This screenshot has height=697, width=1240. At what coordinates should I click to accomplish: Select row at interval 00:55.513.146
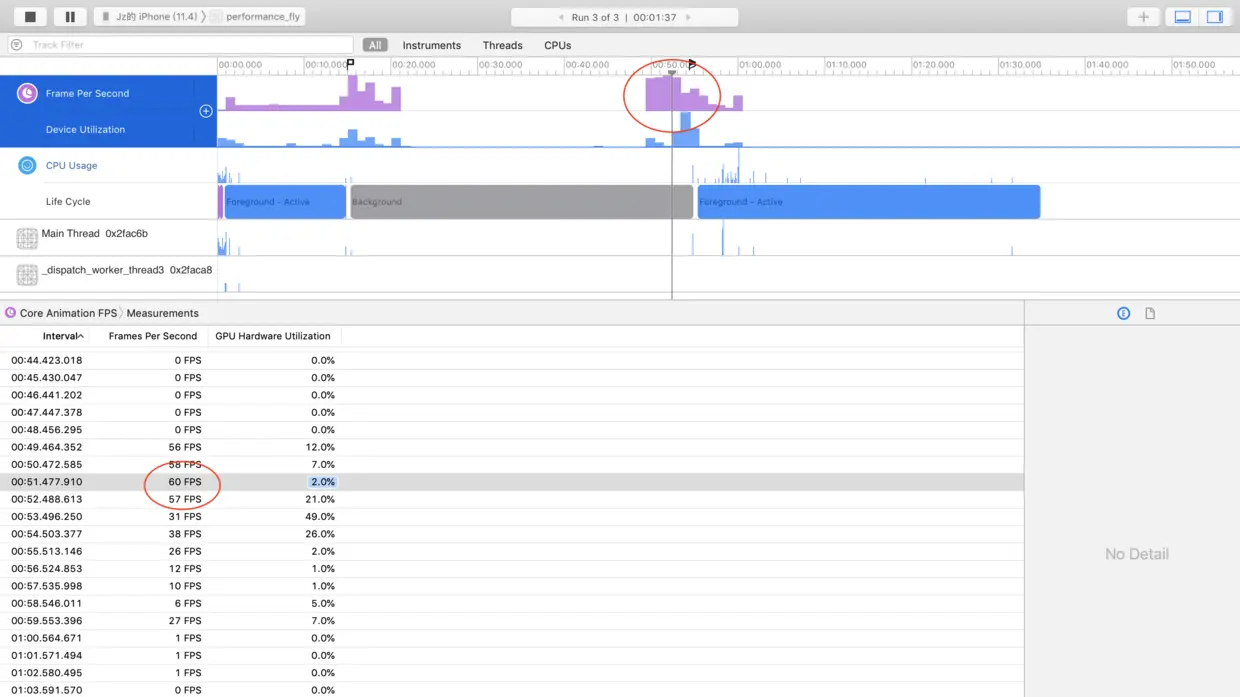(511, 551)
